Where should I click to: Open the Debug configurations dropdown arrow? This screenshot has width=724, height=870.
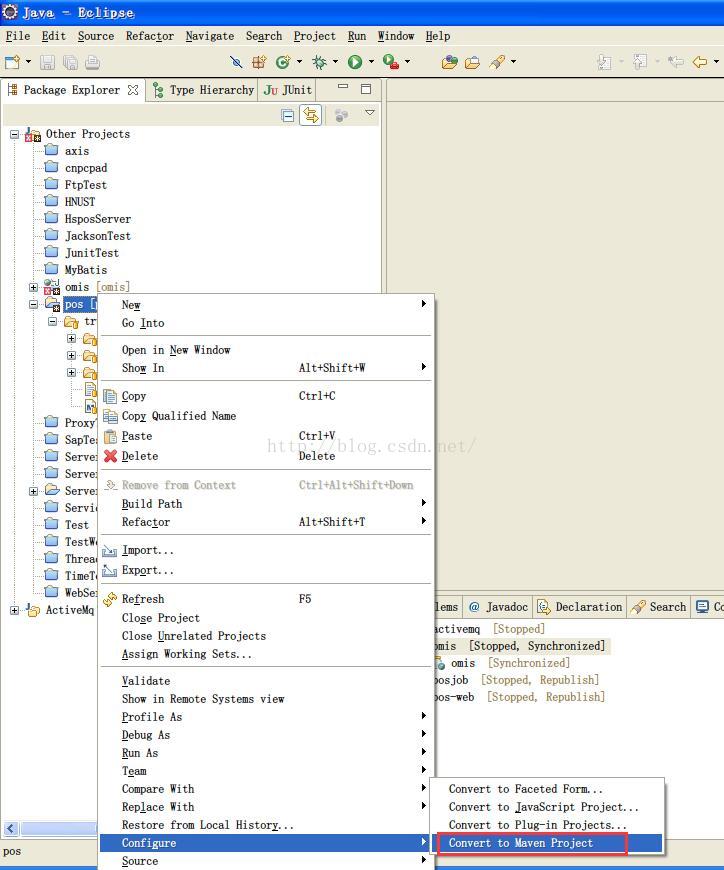point(335,62)
